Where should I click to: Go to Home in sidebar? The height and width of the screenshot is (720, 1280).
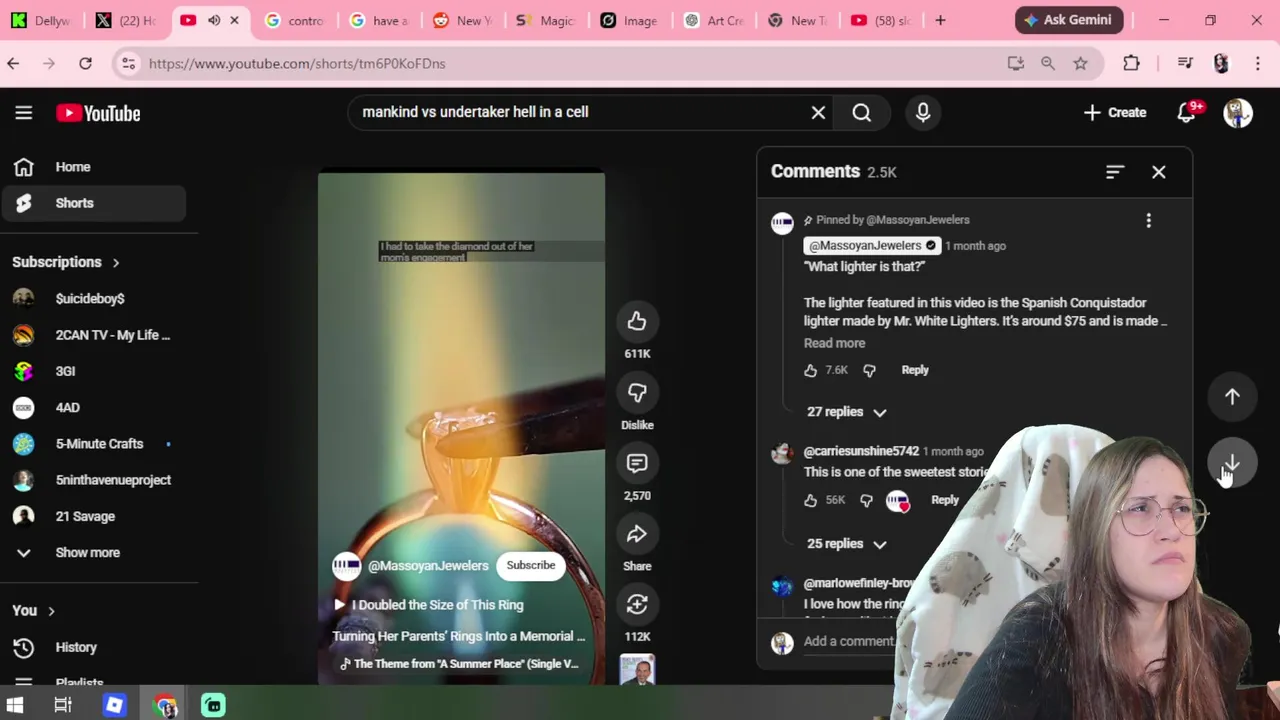(x=93, y=167)
